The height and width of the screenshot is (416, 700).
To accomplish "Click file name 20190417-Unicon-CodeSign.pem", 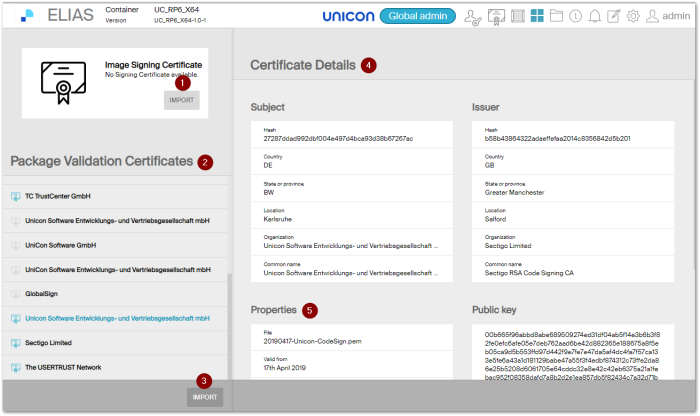I will [x=312, y=341].
